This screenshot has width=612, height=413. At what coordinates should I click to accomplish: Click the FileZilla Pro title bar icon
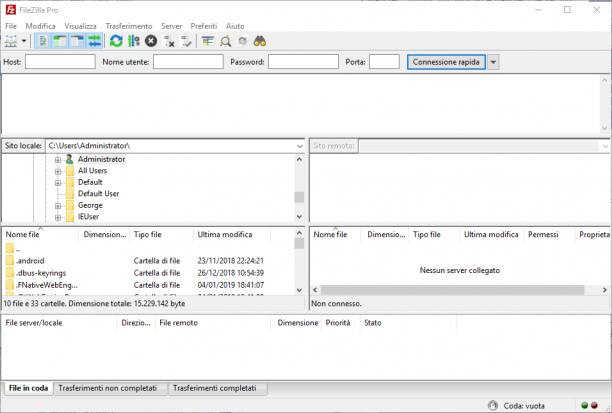(11, 10)
